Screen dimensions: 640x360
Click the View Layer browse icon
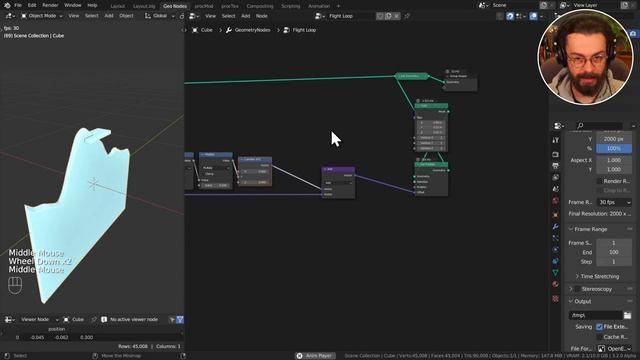pyautogui.click(x=564, y=5)
